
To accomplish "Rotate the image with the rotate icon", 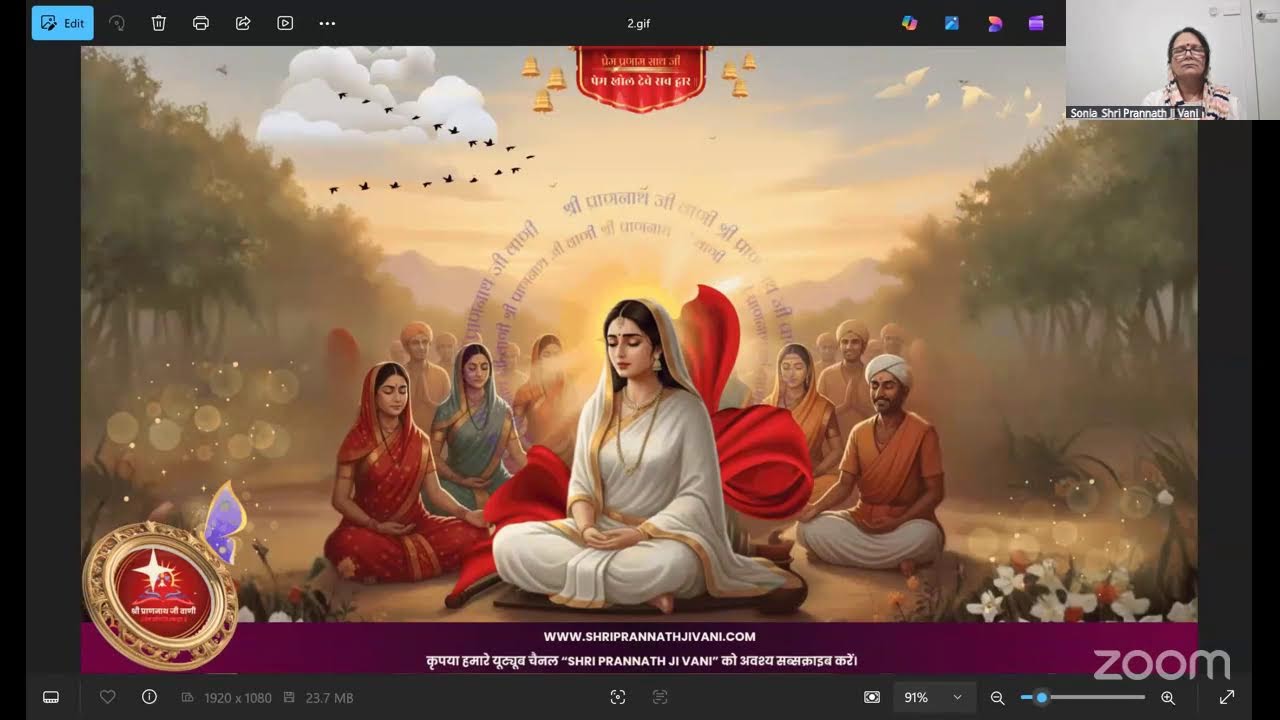I will 116,23.
